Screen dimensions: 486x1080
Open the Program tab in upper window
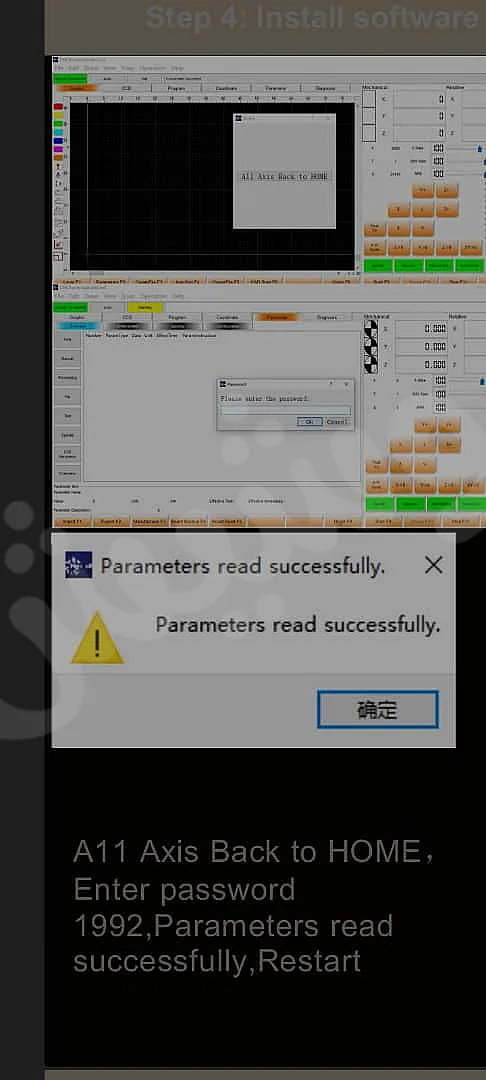point(176,88)
